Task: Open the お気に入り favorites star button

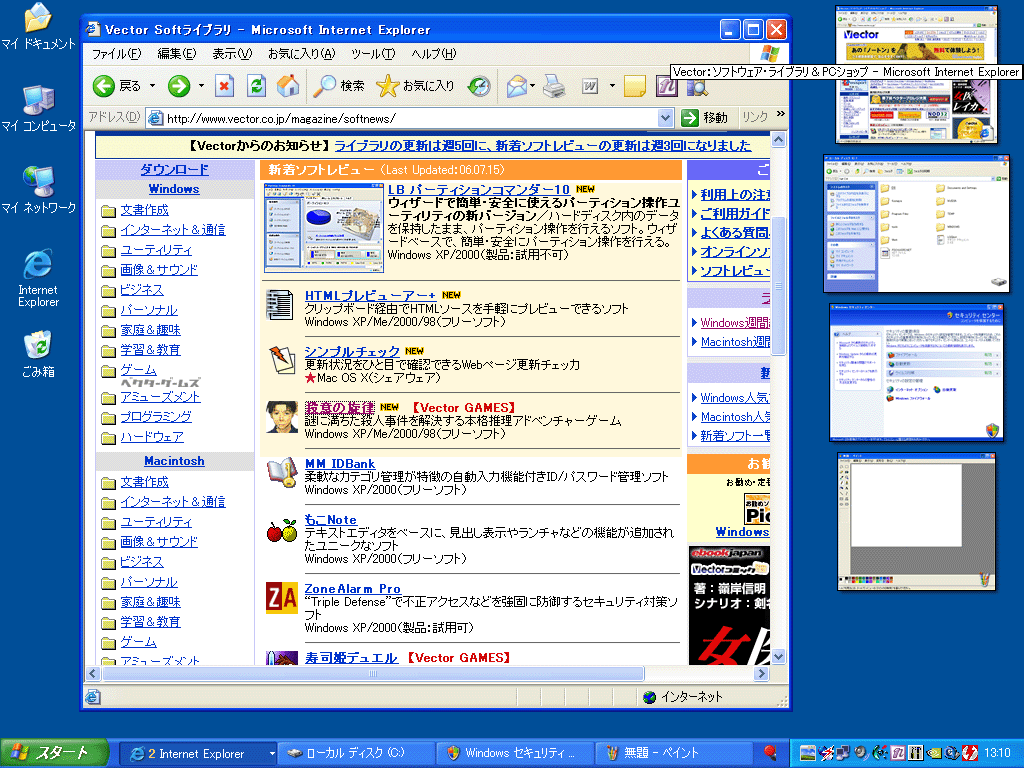Action: pyautogui.click(x=415, y=86)
